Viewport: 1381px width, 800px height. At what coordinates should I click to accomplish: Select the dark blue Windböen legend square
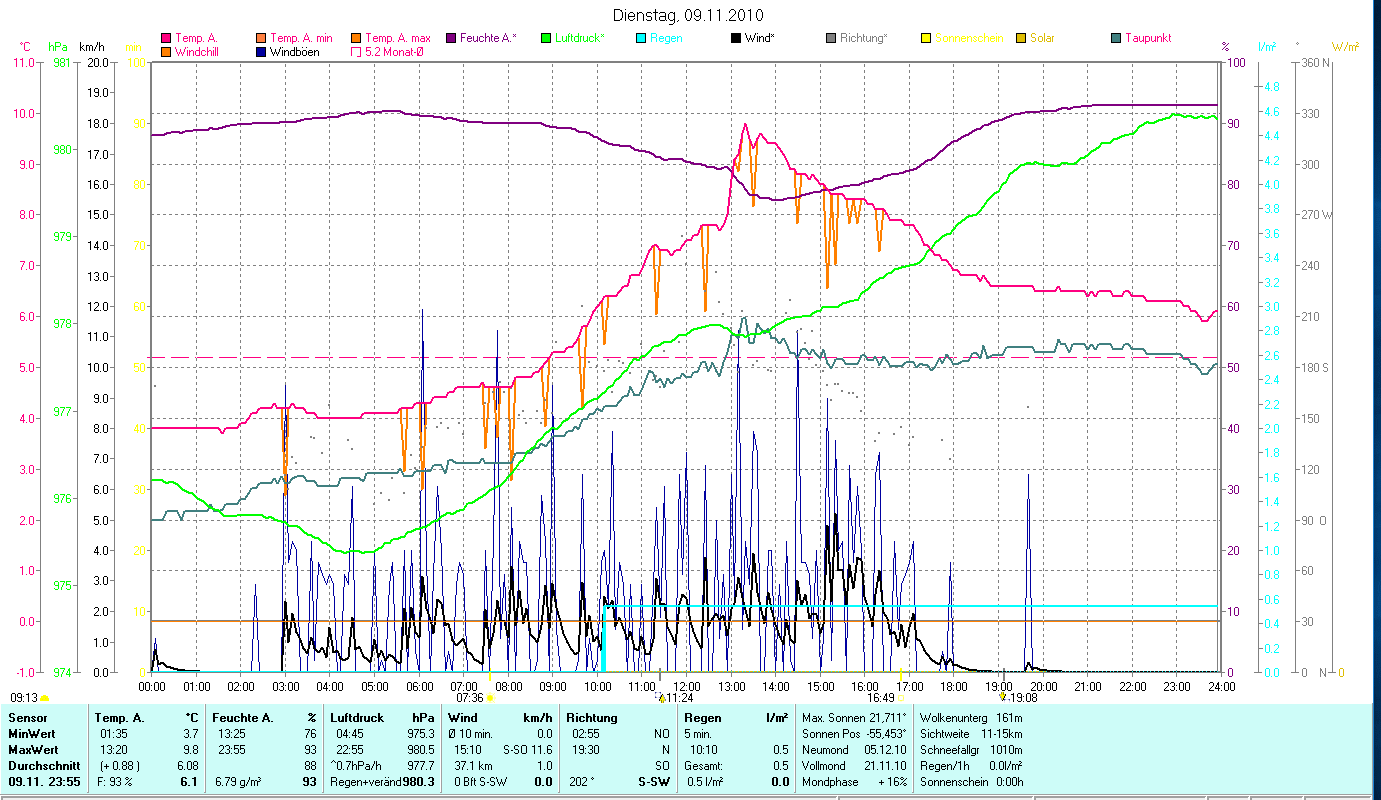tap(261, 52)
